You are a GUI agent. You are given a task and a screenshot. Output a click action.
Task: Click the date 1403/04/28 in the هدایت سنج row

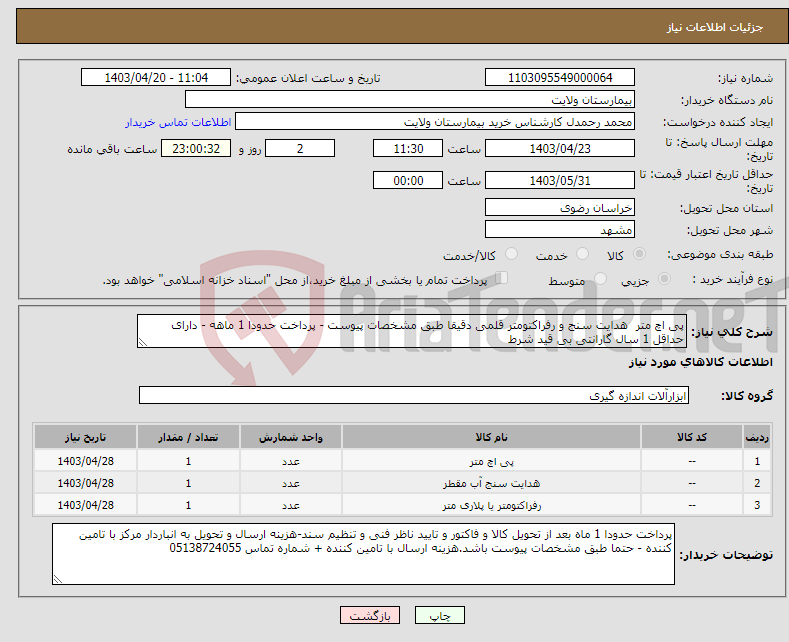point(86,484)
